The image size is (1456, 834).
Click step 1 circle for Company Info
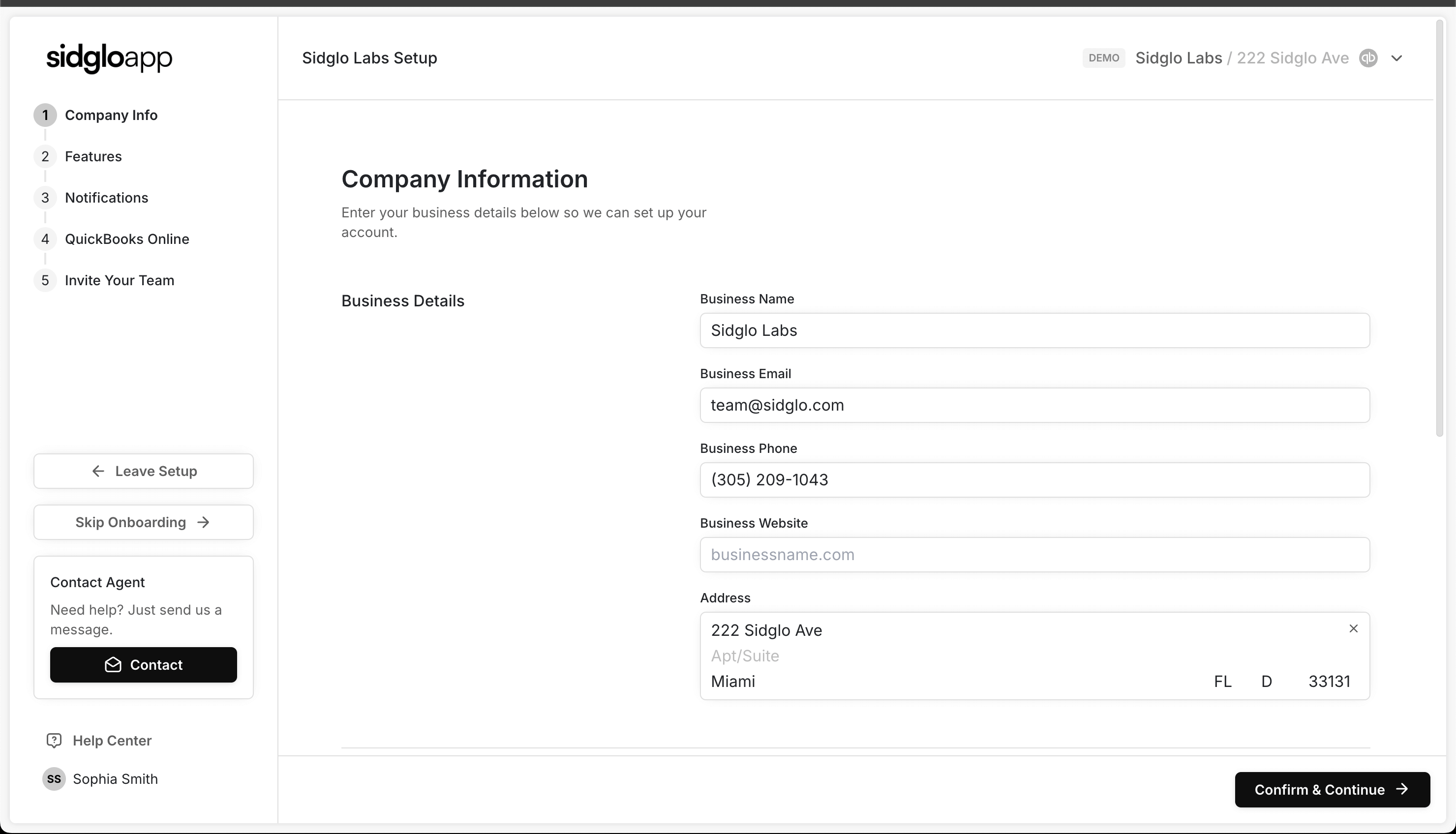pos(45,115)
